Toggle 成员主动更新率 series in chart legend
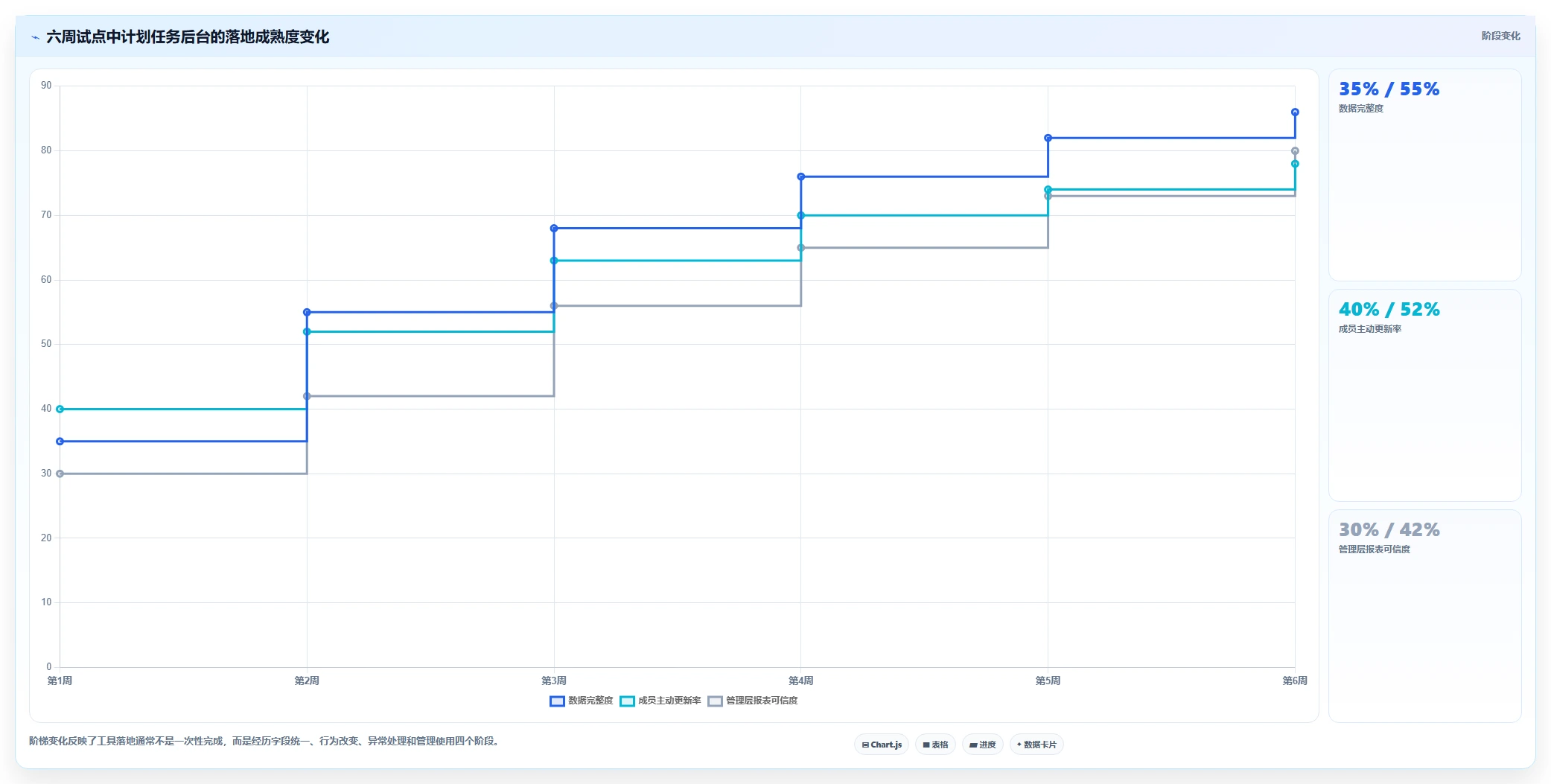This screenshot has width=1551, height=784. (x=660, y=701)
